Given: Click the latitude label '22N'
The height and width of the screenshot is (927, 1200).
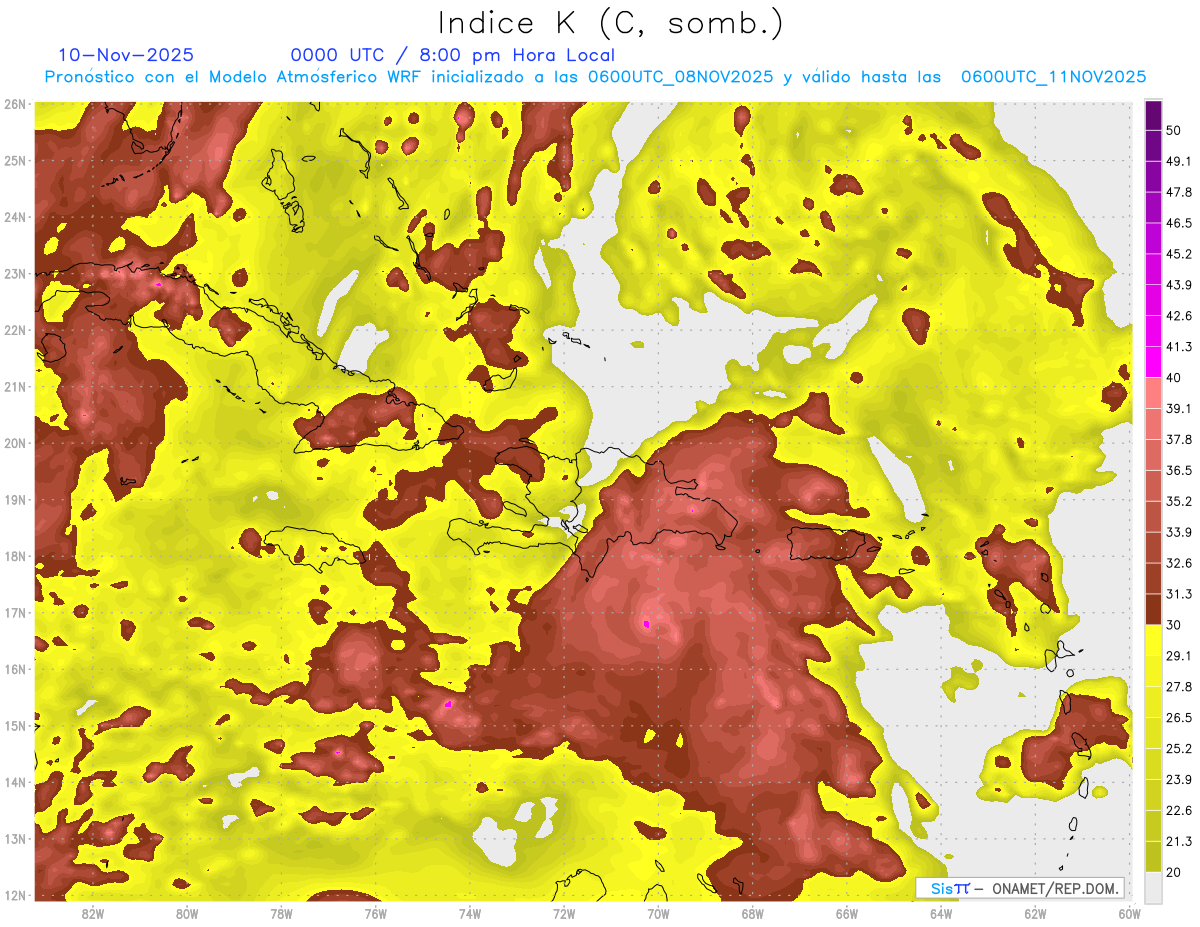Looking at the screenshot, I should click(x=15, y=330).
